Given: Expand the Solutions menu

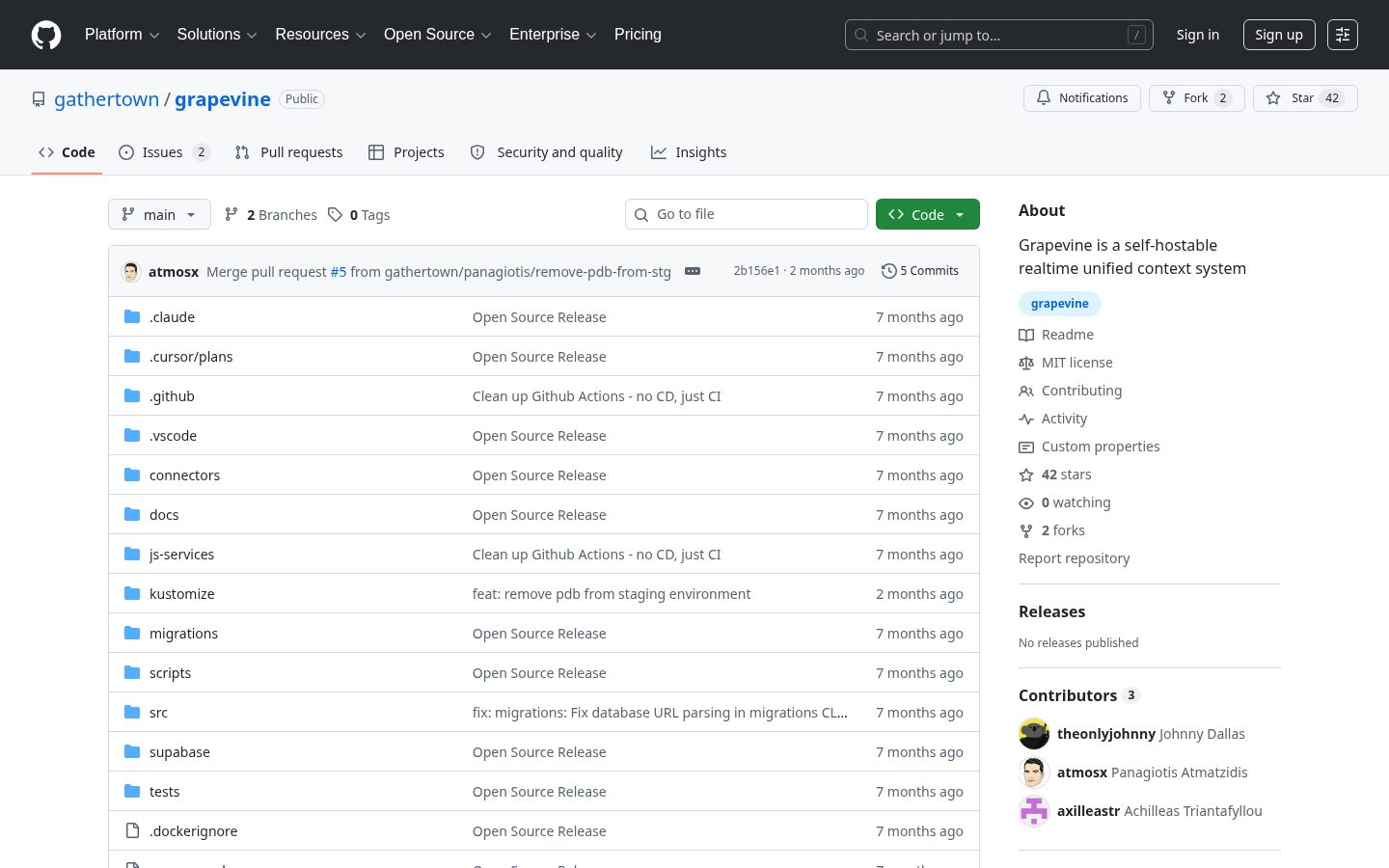Looking at the screenshot, I should pyautogui.click(x=217, y=35).
